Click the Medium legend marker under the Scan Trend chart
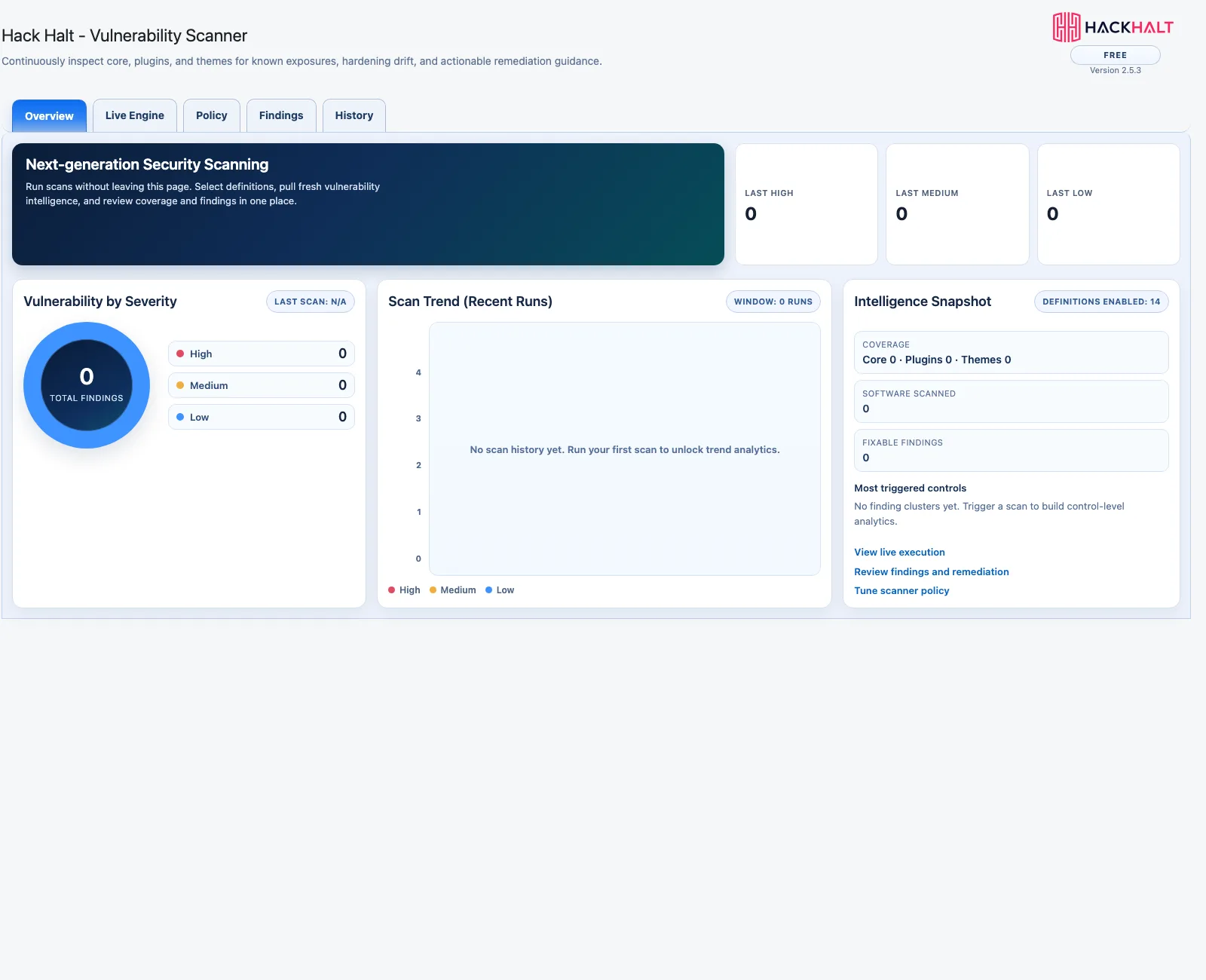The width and height of the screenshot is (1206, 980). tap(433, 590)
